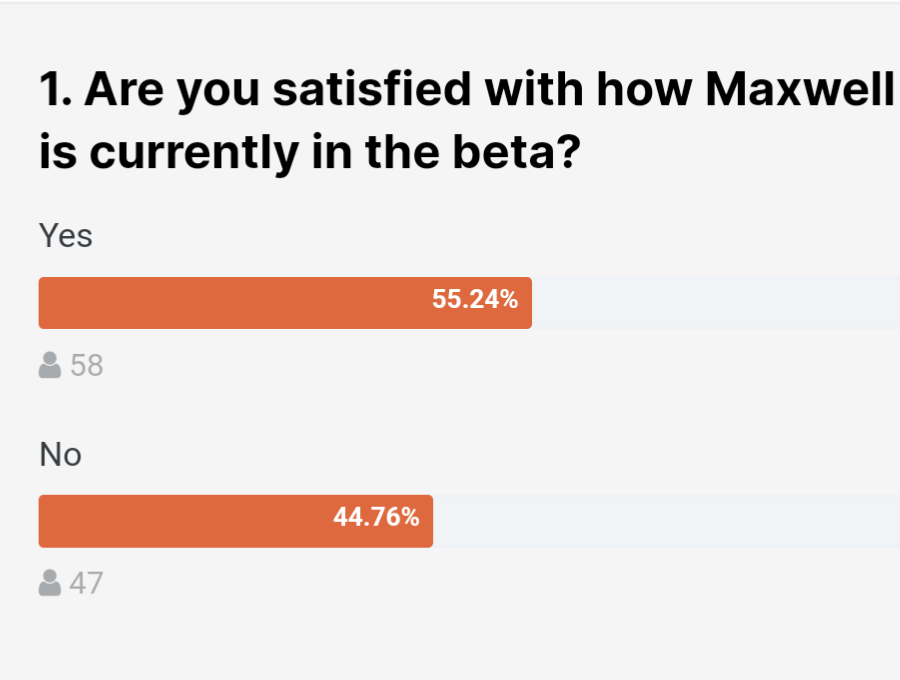Click the 55.24% percentage label
900x680 pixels.
point(475,299)
